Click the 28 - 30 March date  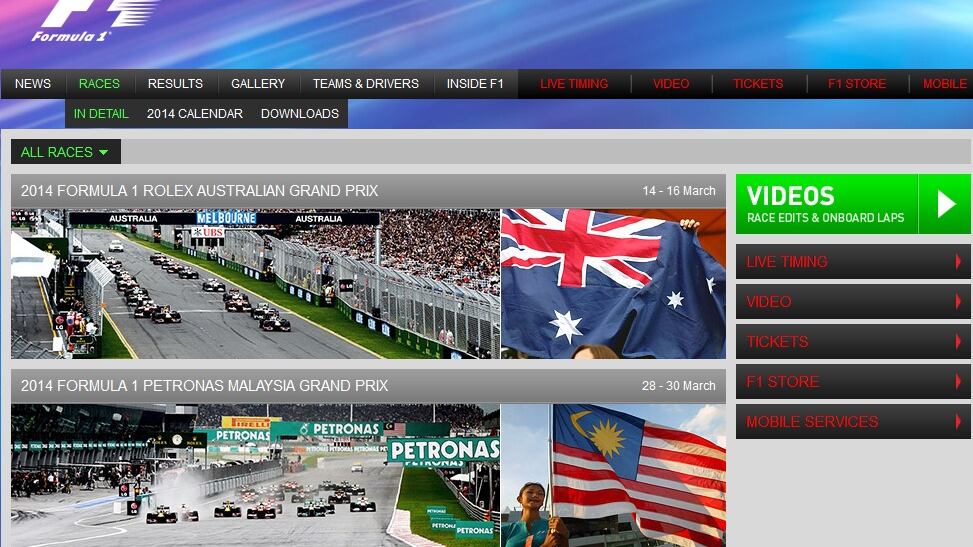coord(679,386)
